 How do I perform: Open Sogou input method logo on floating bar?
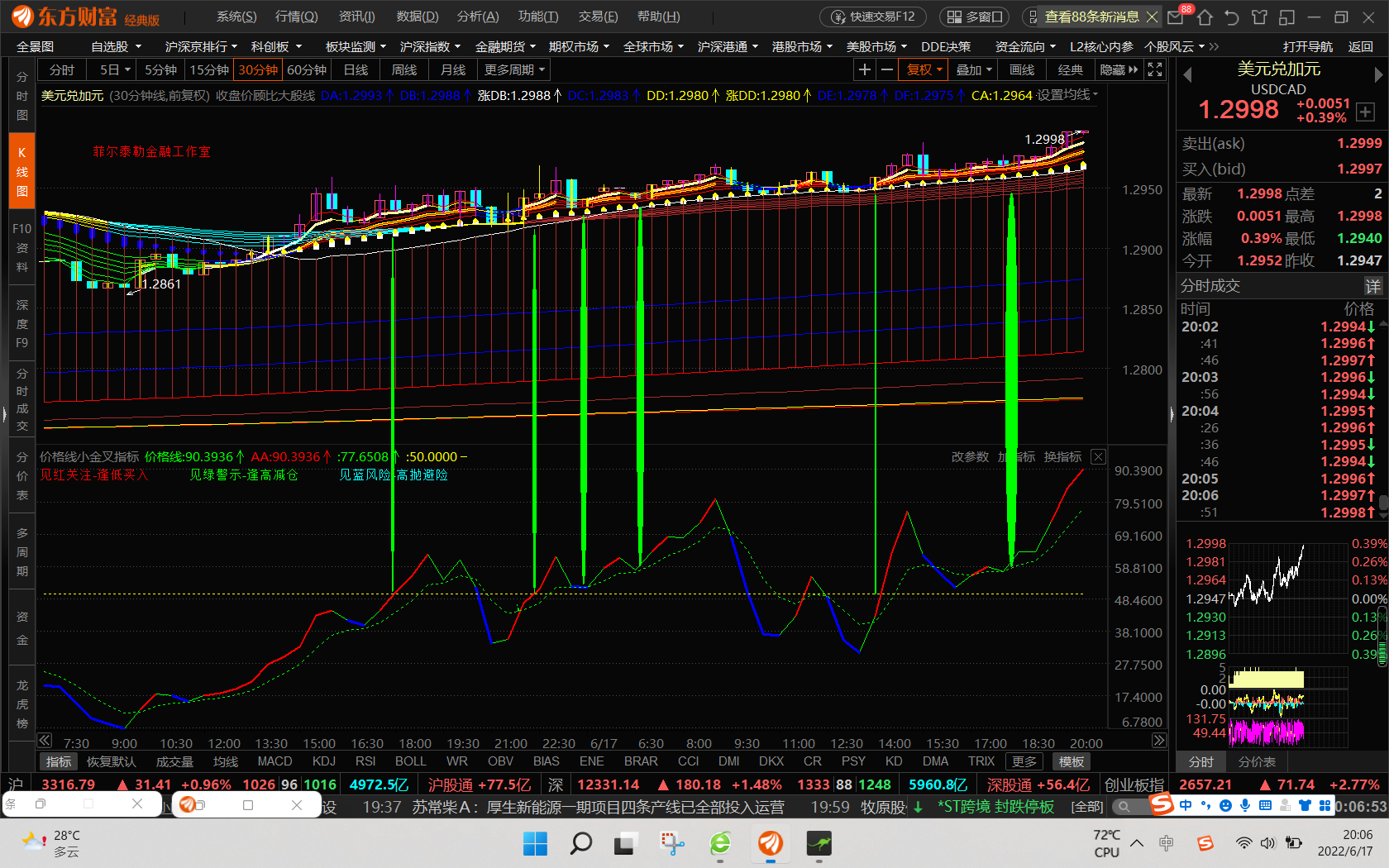click(1162, 804)
